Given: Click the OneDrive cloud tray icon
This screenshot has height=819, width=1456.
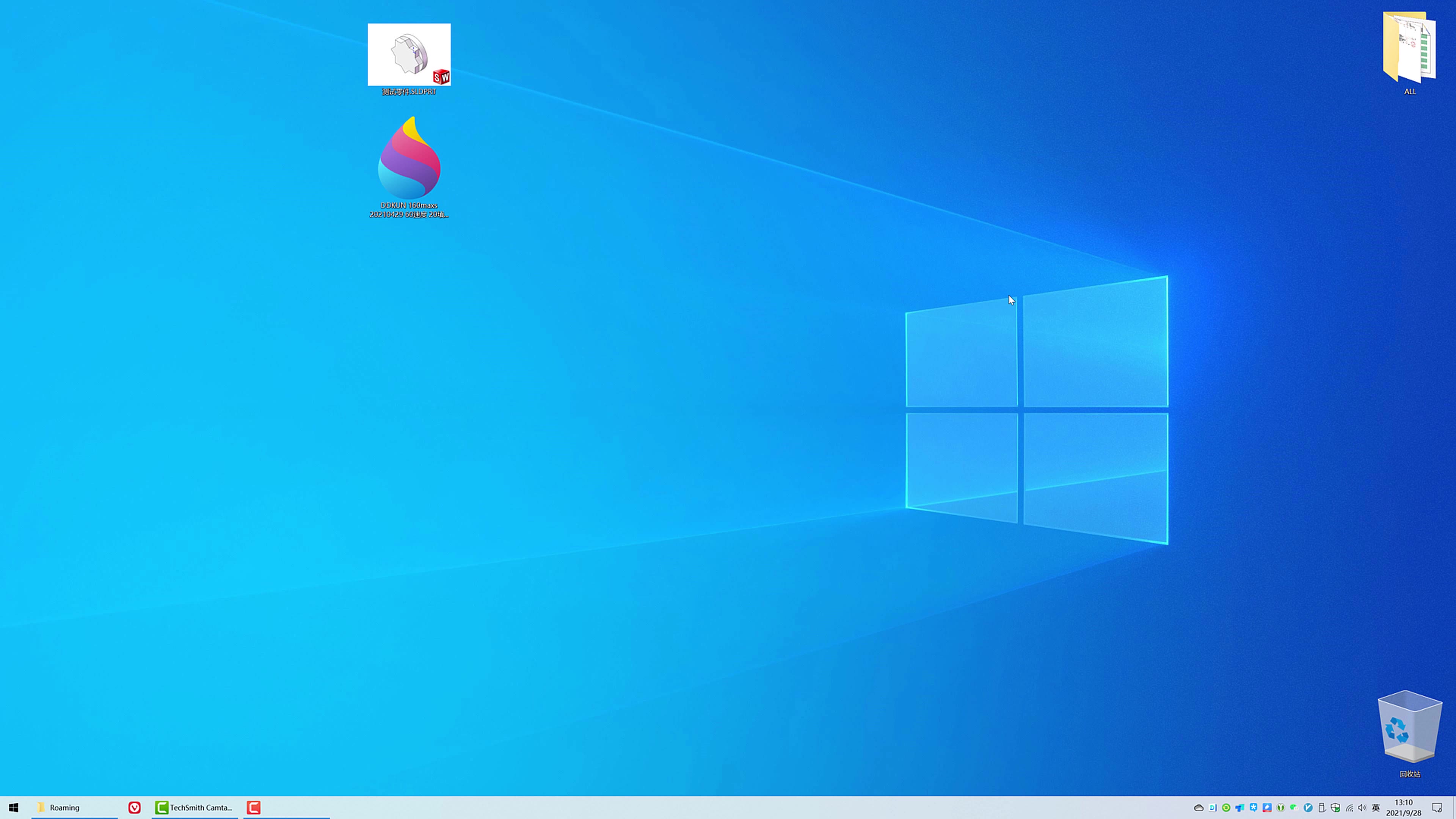Looking at the screenshot, I should click(1199, 808).
